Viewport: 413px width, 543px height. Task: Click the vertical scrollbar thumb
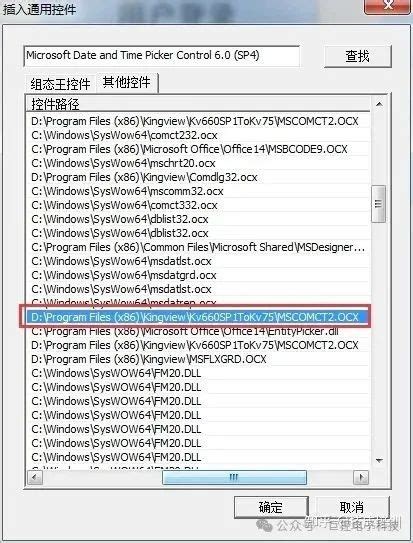[378, 204]
